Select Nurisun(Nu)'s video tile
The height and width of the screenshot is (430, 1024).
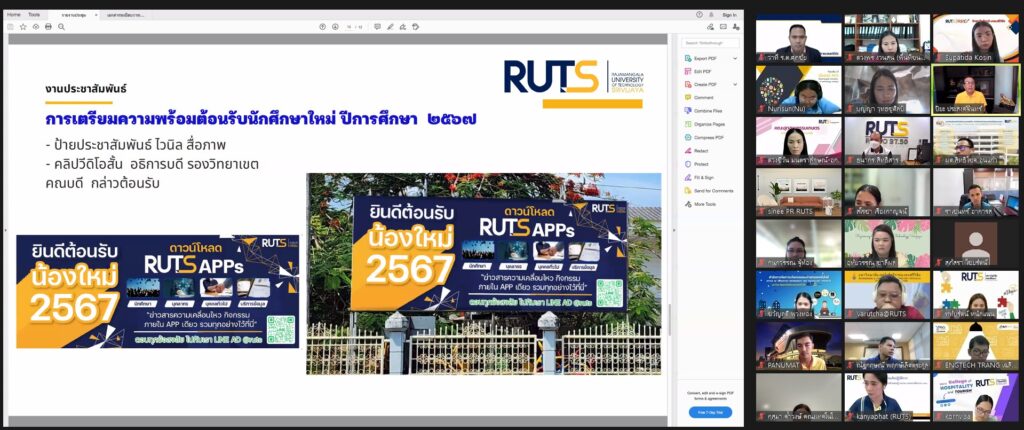tap(799, 90)
